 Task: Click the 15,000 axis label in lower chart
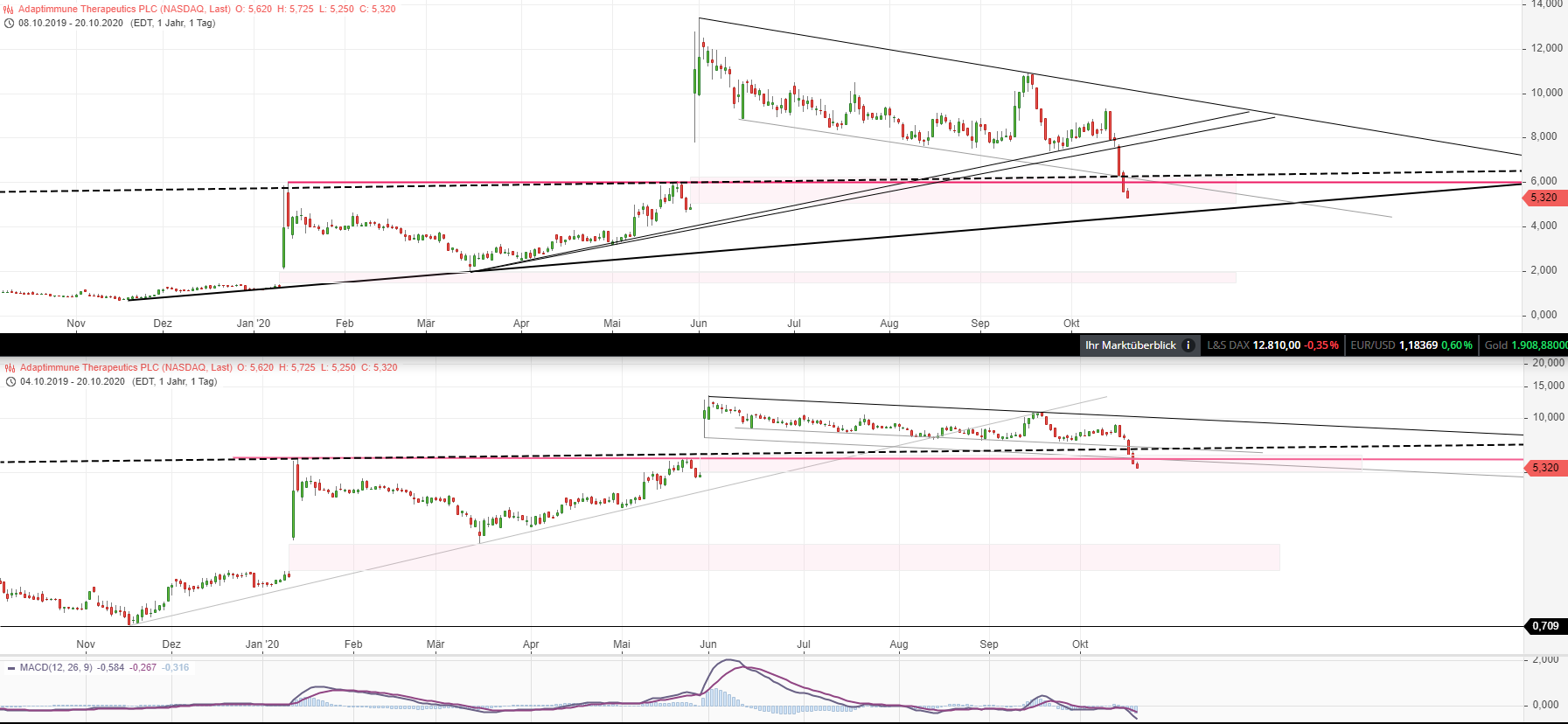click(1549, 386)
